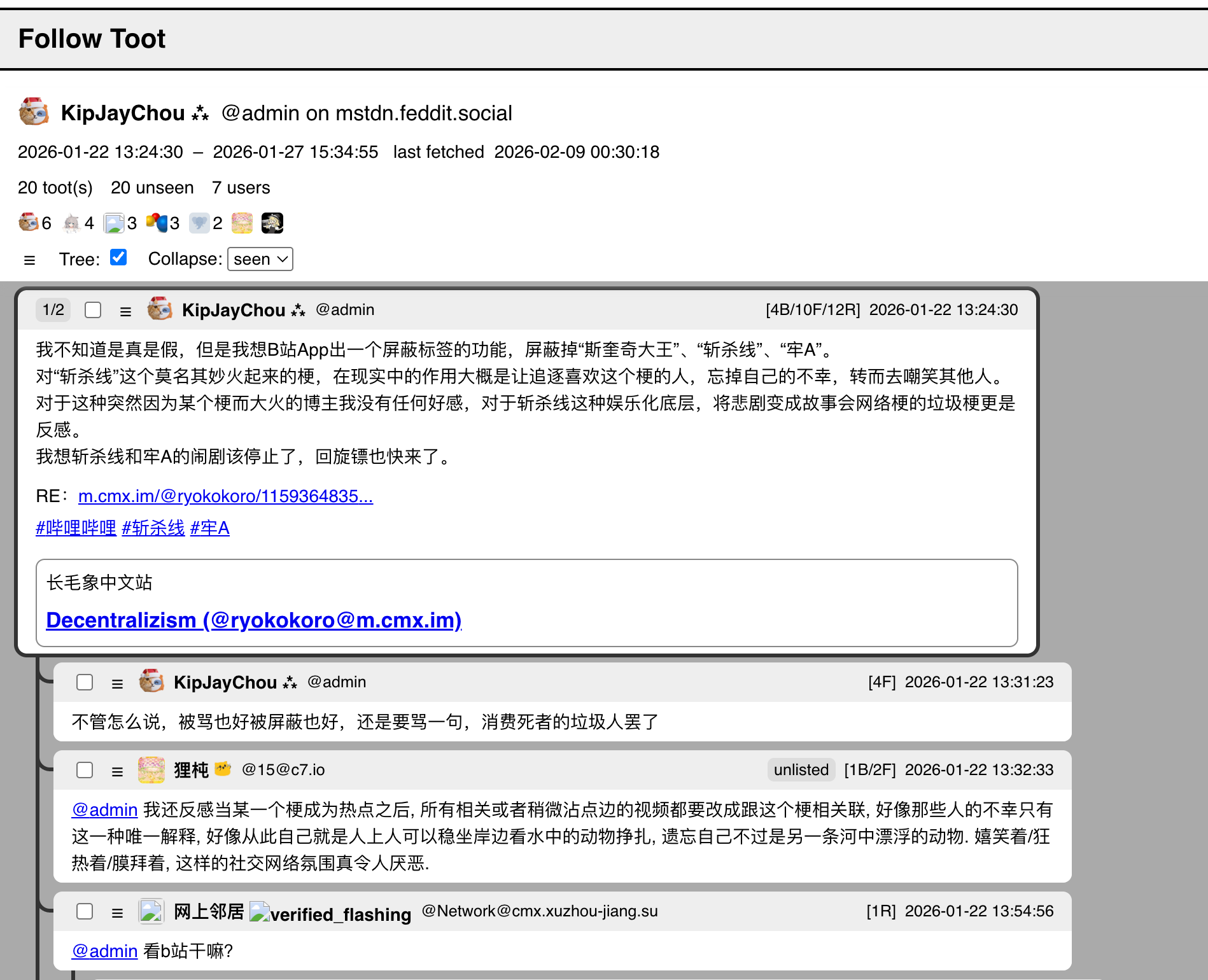Click 狸杶 avatar in reply header
Screen dimensions: 1208x980
[x=151, y=770]
